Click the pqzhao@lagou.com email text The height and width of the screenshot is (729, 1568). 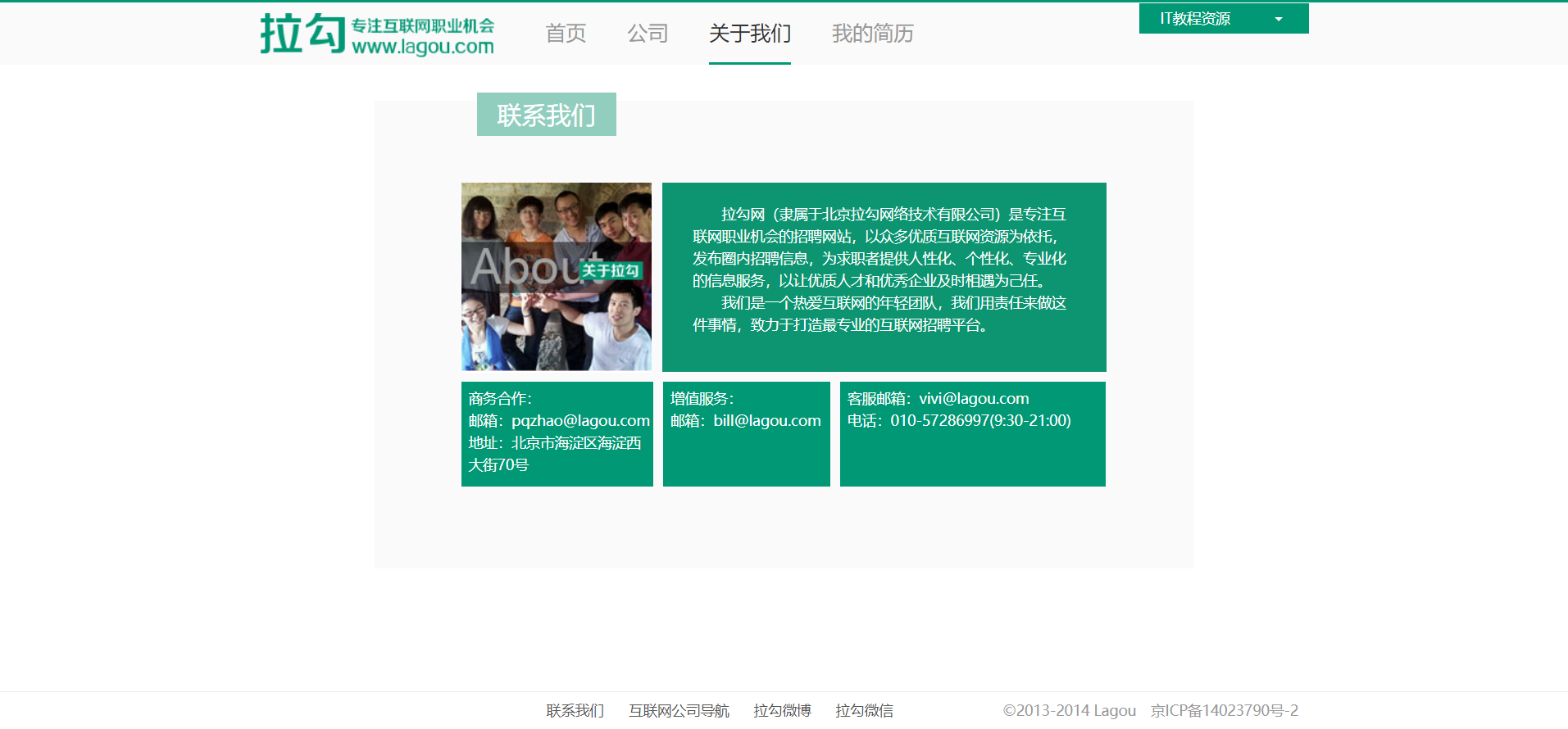click(580, 420)
